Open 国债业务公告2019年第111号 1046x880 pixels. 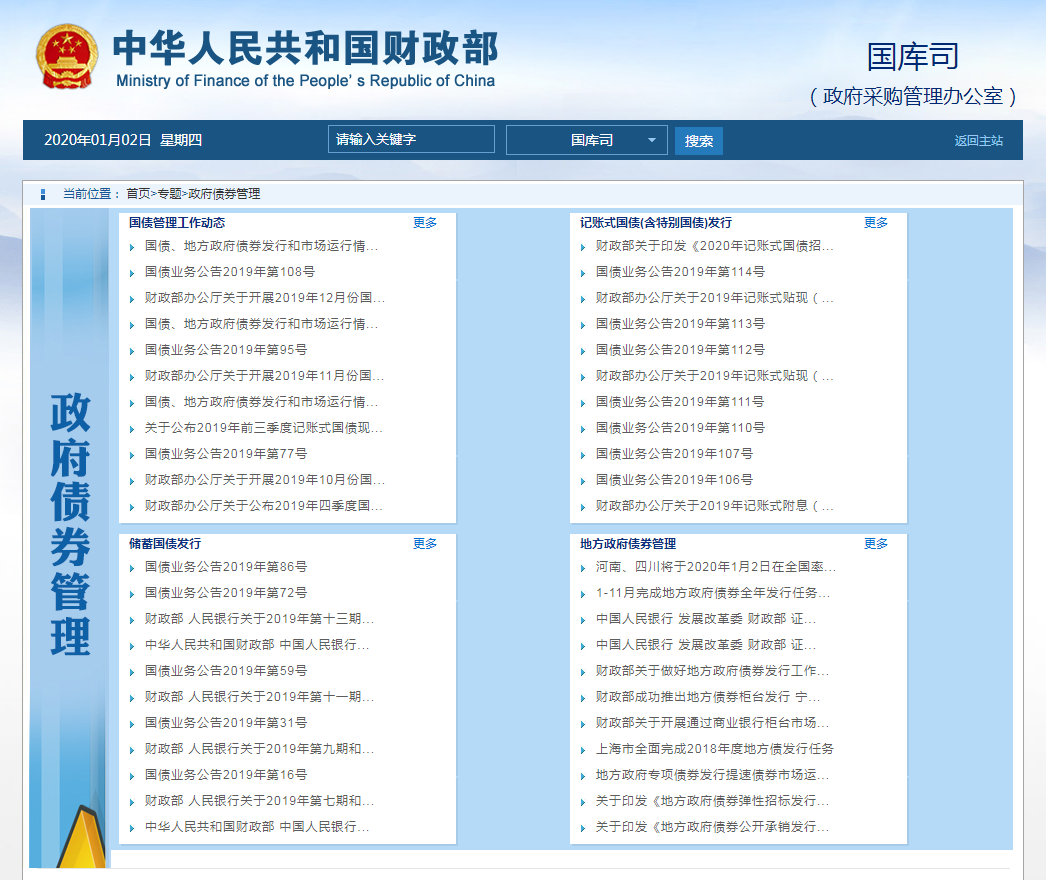point(680,402)
